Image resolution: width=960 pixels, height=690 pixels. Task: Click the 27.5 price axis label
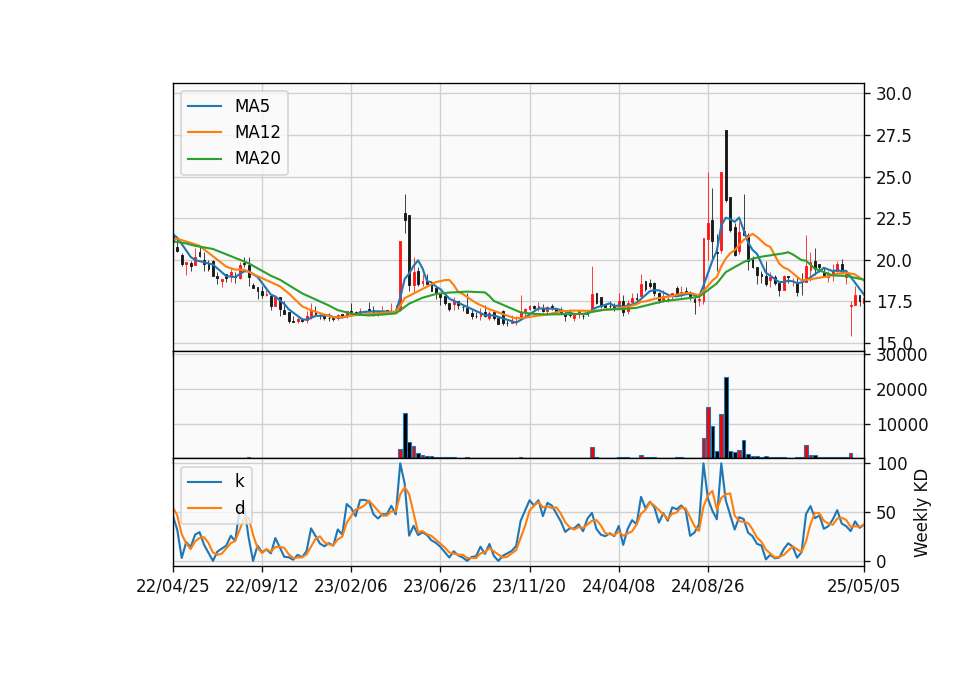pyautogui.click(x=894, y=136)
